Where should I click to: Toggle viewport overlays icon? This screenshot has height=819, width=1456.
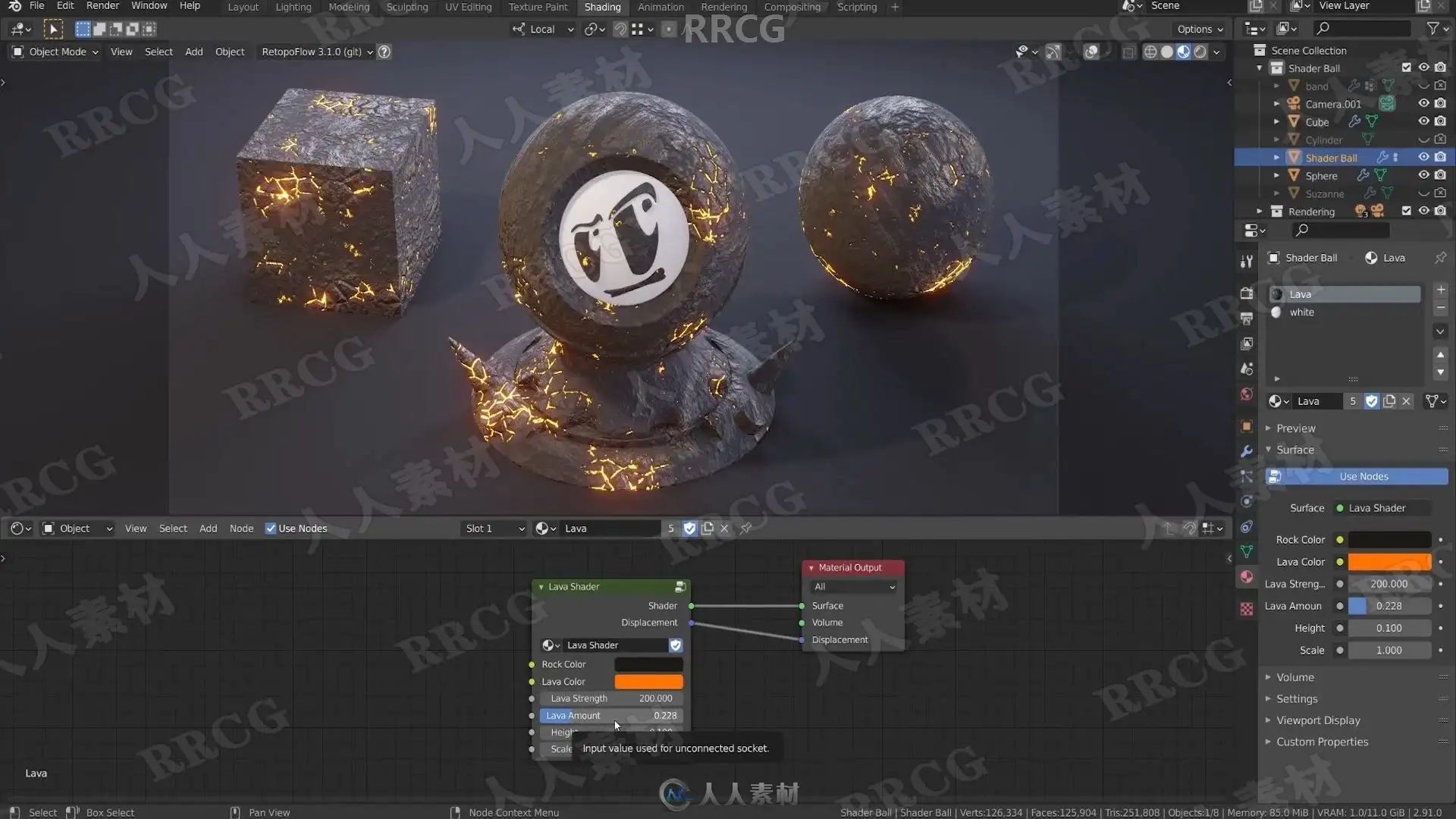(1091, 52)
